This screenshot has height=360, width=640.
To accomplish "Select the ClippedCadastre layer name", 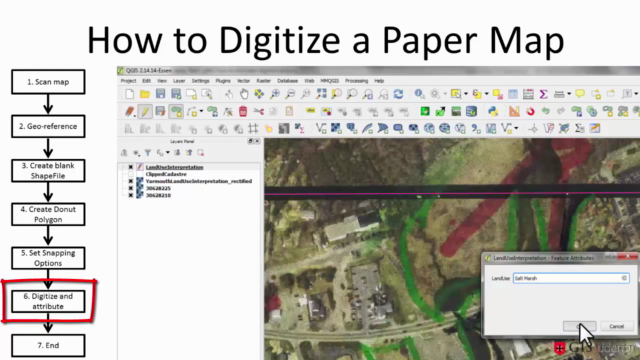I will pos(166,174).
